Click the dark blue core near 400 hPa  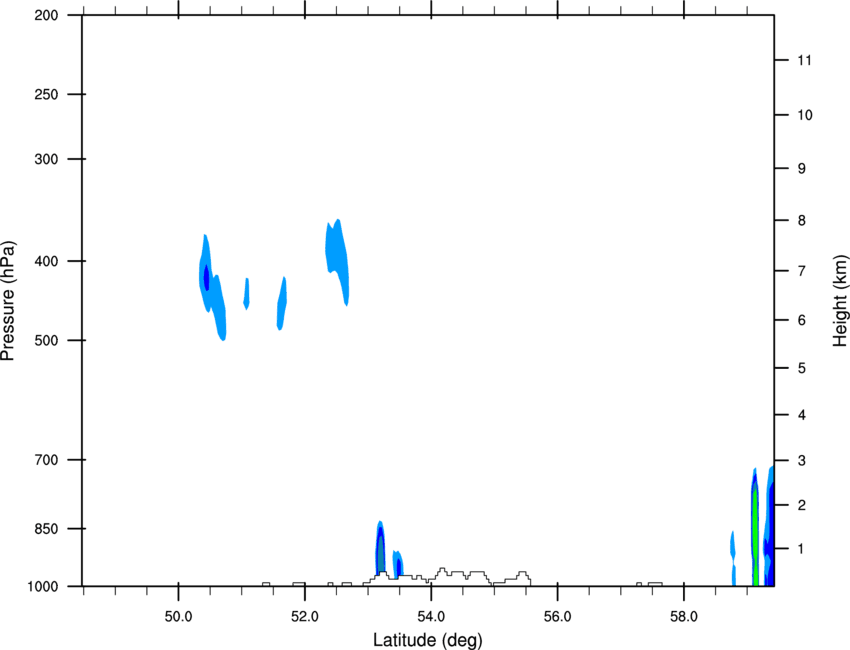point(206,278)
